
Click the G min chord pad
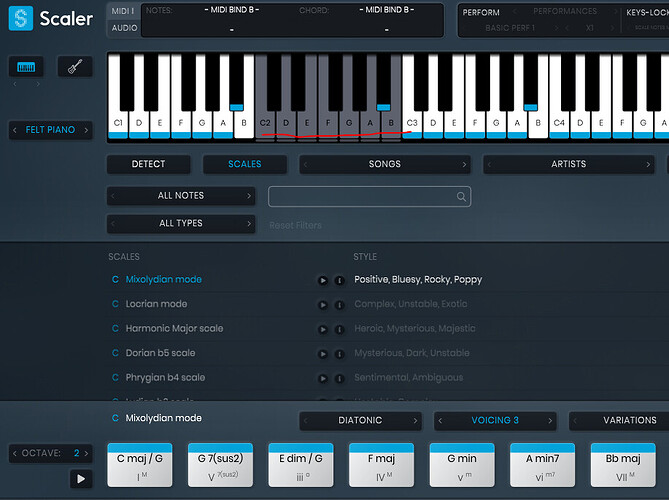point(462,465)
